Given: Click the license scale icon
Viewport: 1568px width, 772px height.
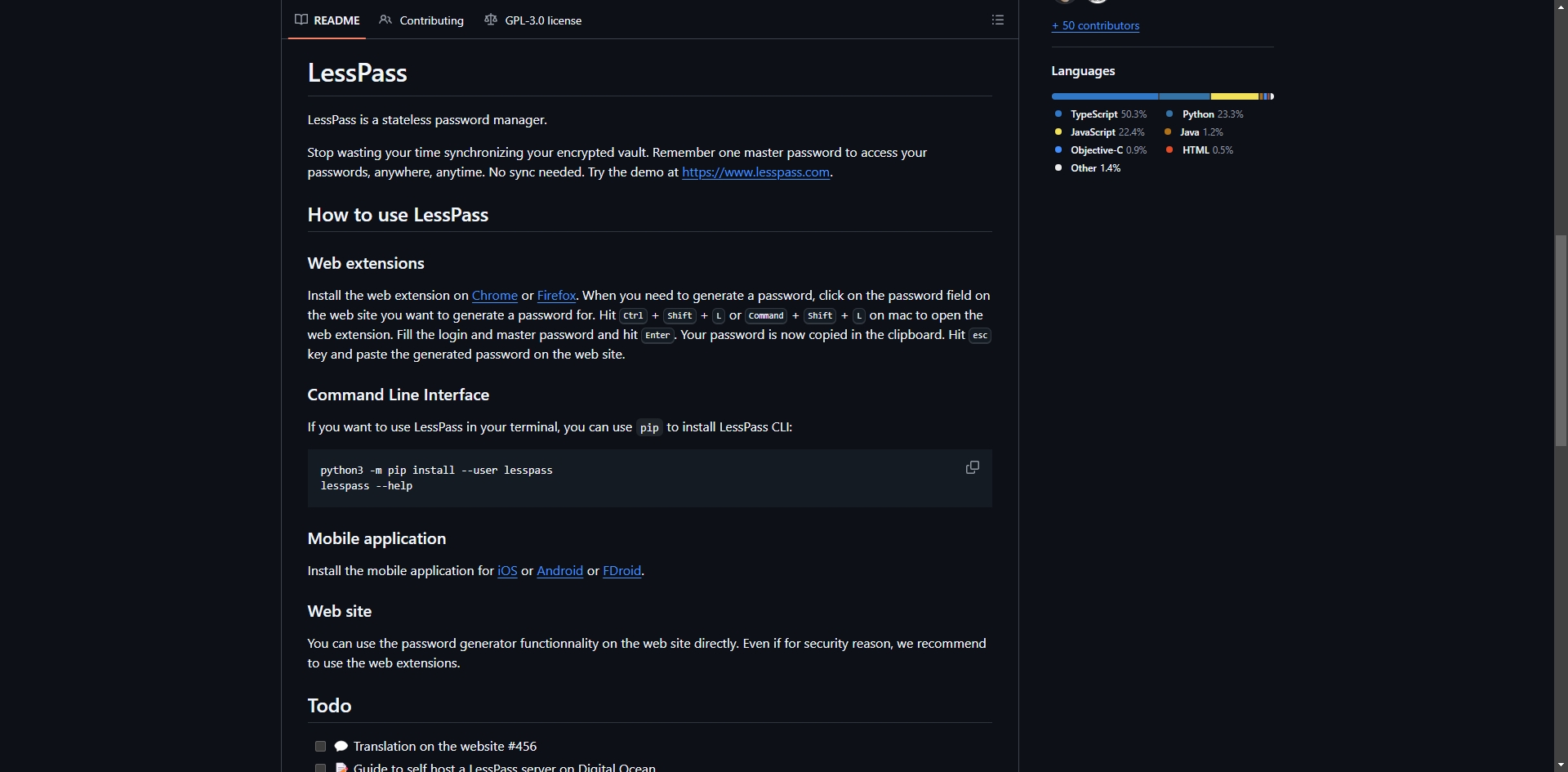Looking at the screenshot, I should point(491,20).
